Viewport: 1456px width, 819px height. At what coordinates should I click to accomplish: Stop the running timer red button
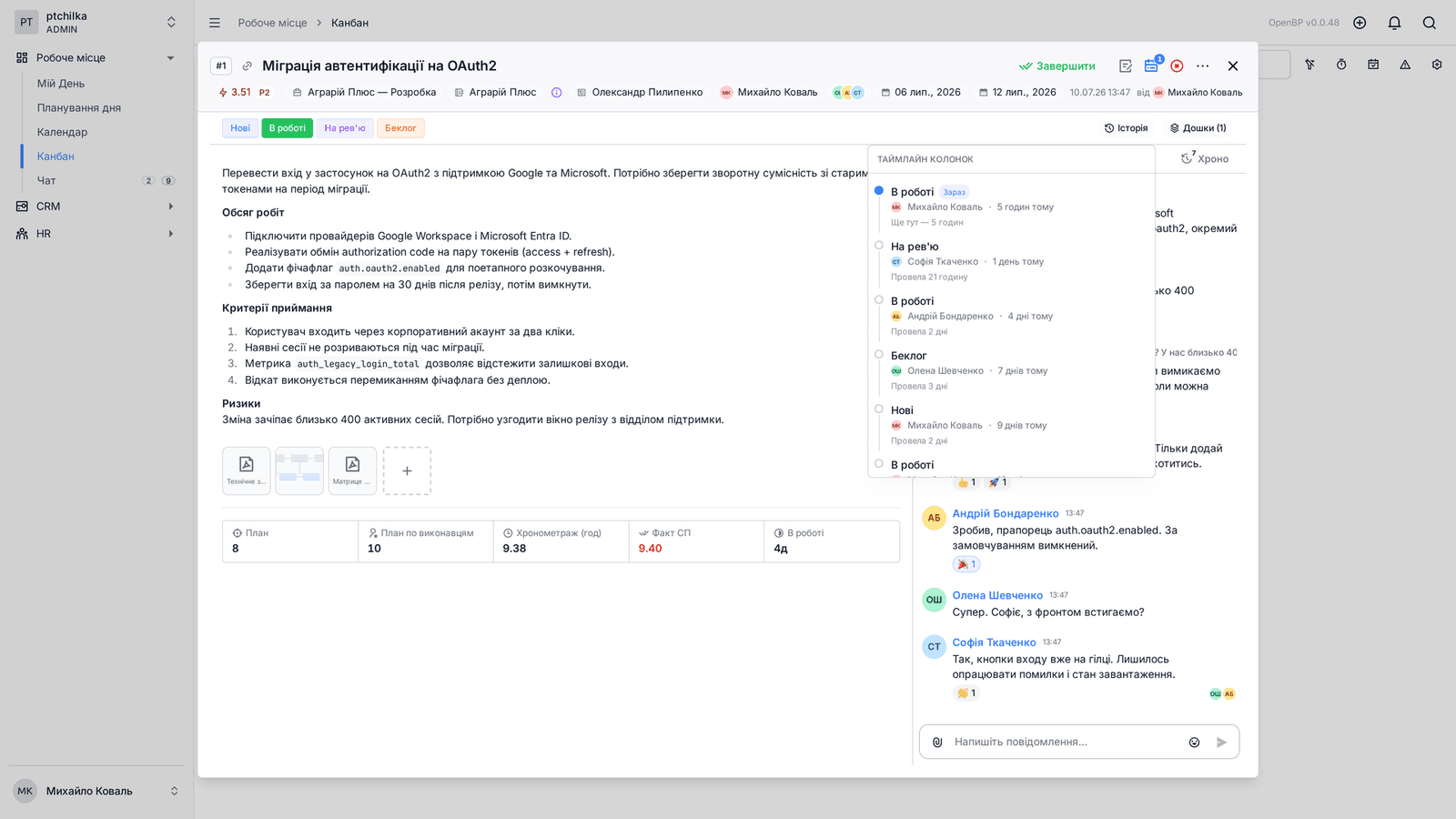[x=1177, y=66]
